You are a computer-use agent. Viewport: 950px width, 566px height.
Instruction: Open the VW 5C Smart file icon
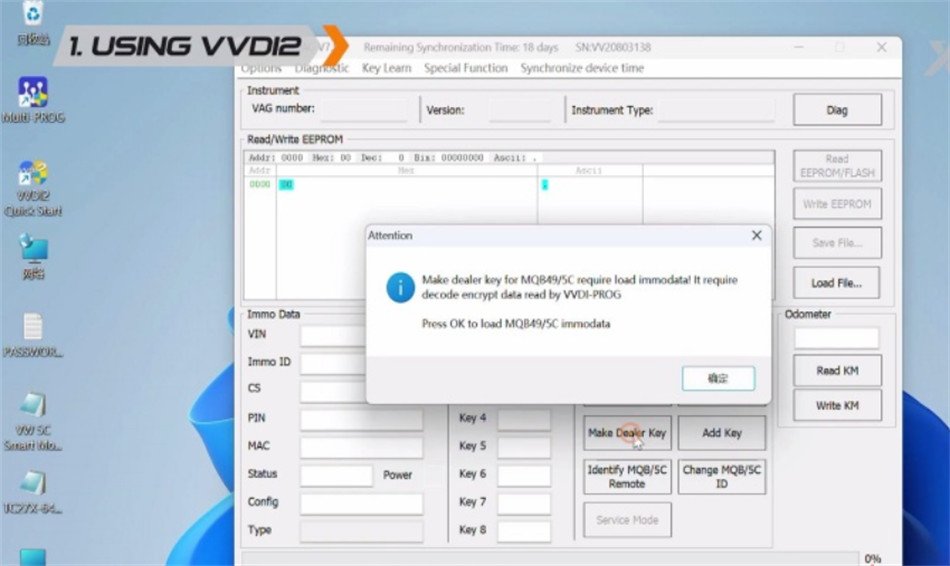pyautogui.click(x=33, y=406)
